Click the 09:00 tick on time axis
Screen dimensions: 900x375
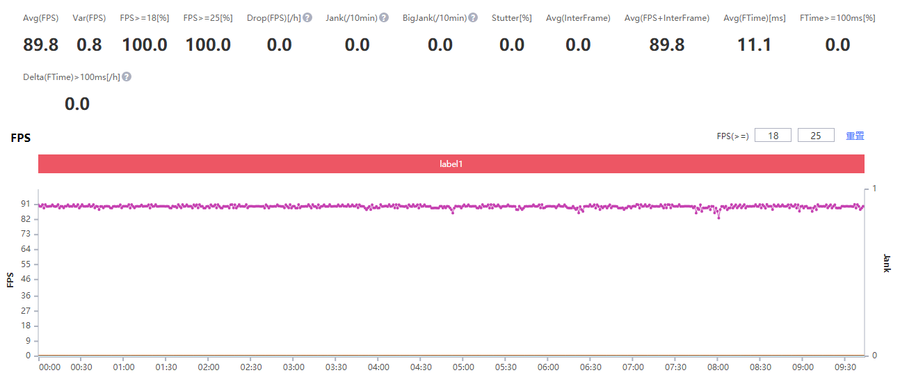[x=802, y=366]
